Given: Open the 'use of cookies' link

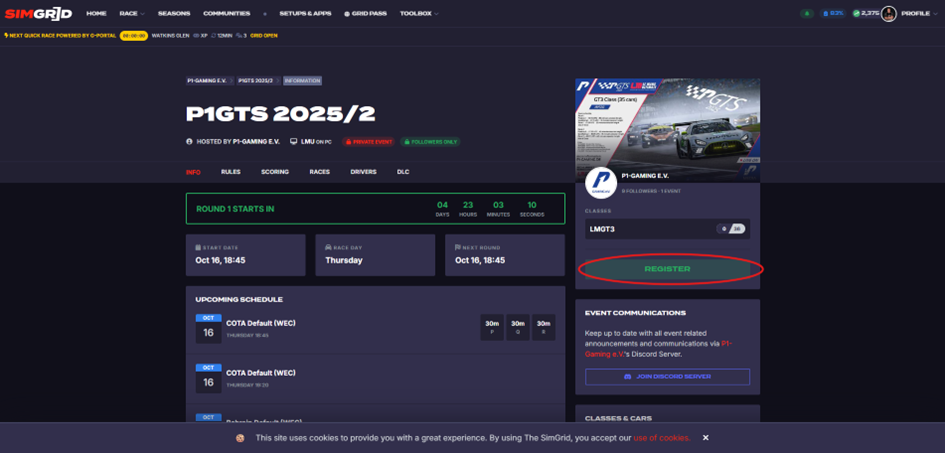Looking at the screenshot, I should coord(661,438).
